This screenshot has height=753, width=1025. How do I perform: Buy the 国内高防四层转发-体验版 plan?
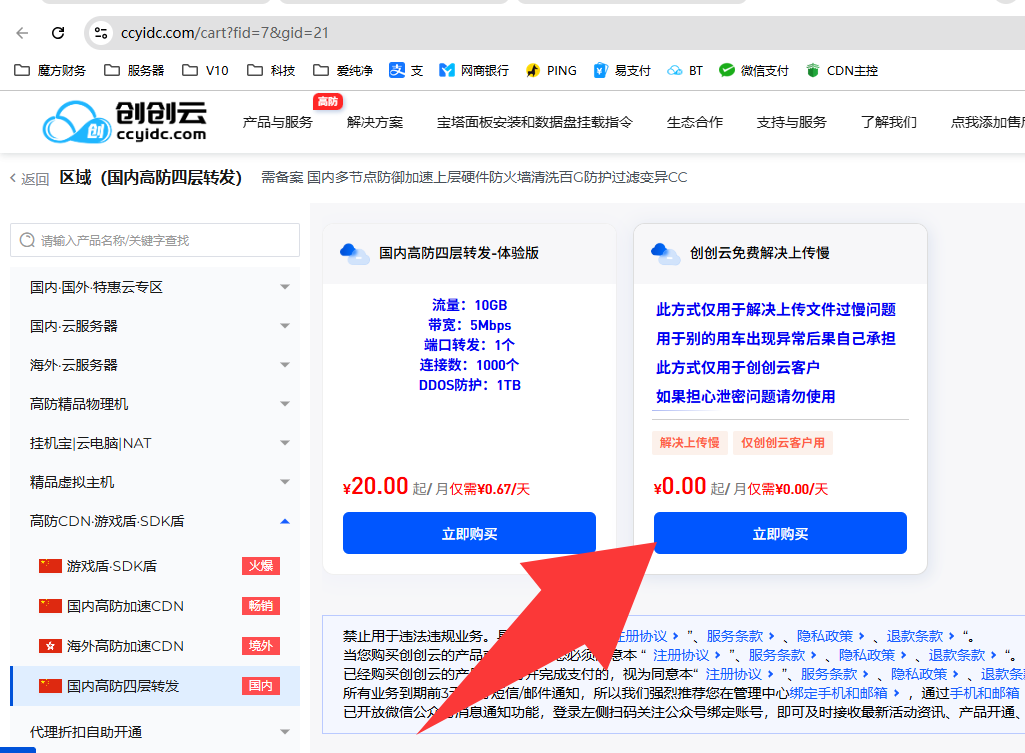(x=469, y=534)
